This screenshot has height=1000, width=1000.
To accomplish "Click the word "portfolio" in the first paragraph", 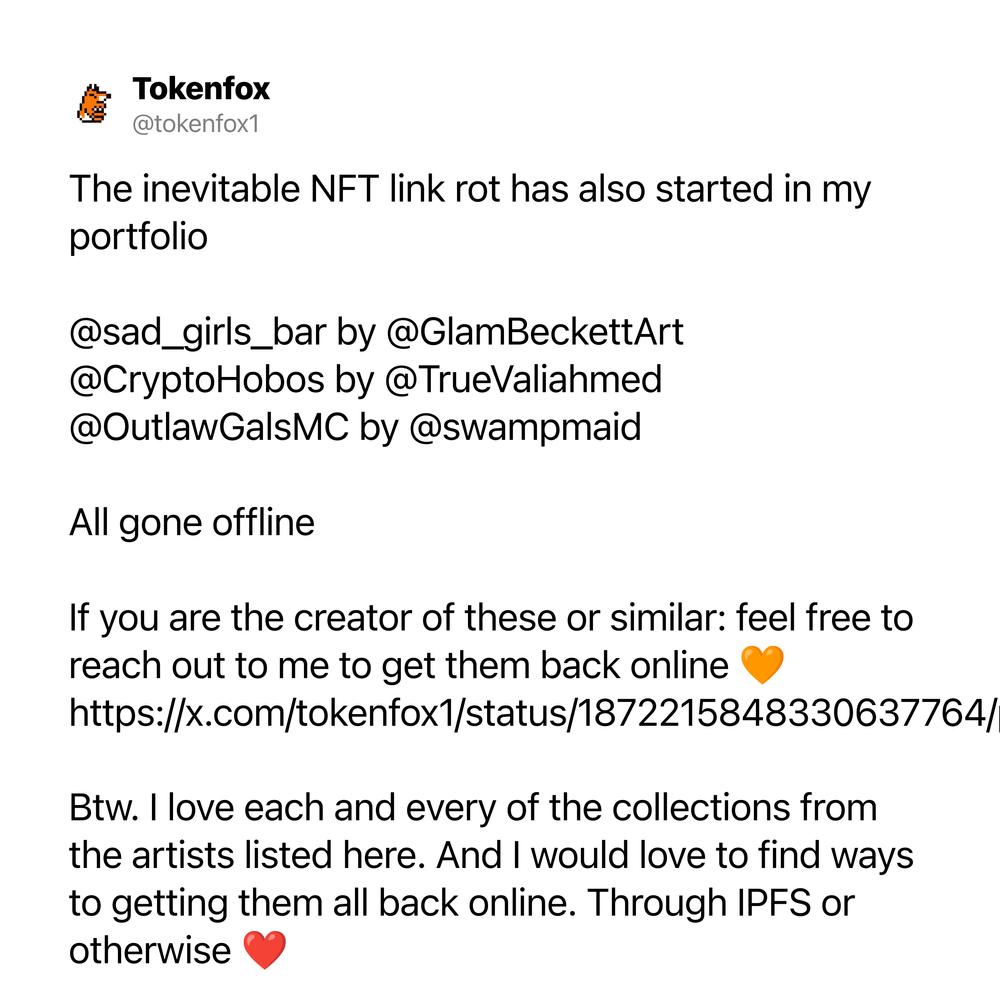I will pos(138,238).
